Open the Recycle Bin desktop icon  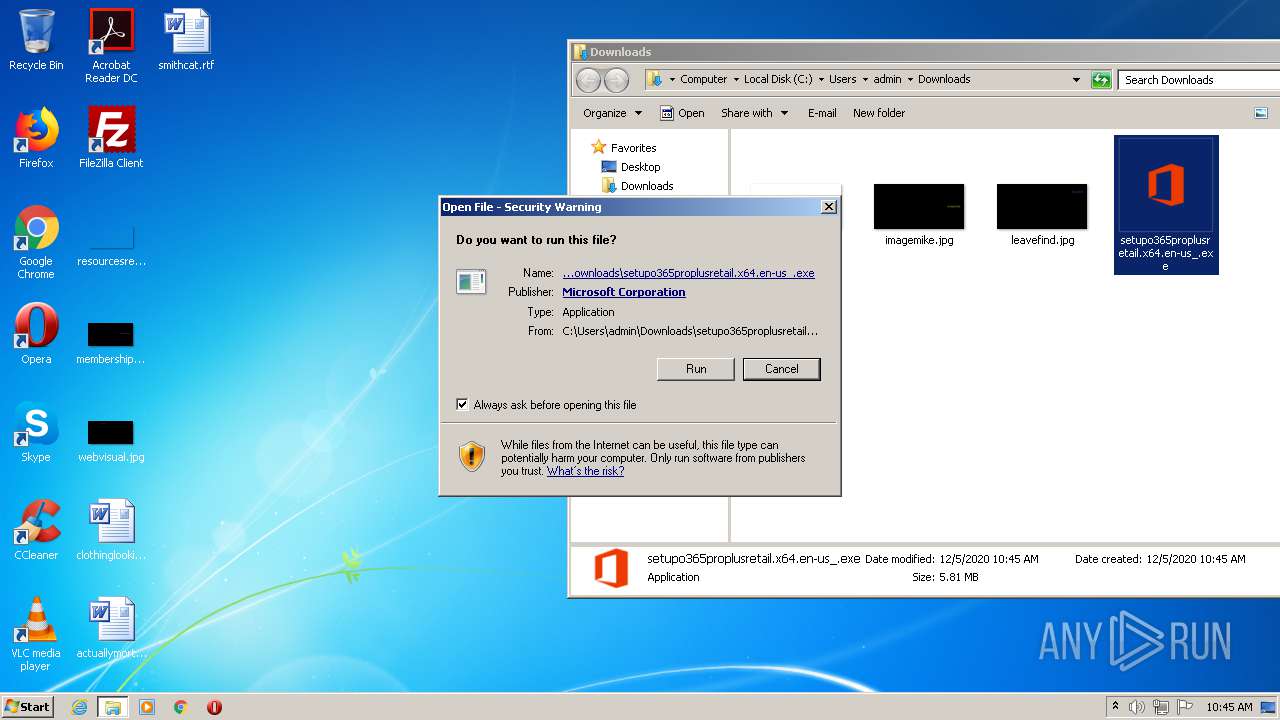pos(36,40)
